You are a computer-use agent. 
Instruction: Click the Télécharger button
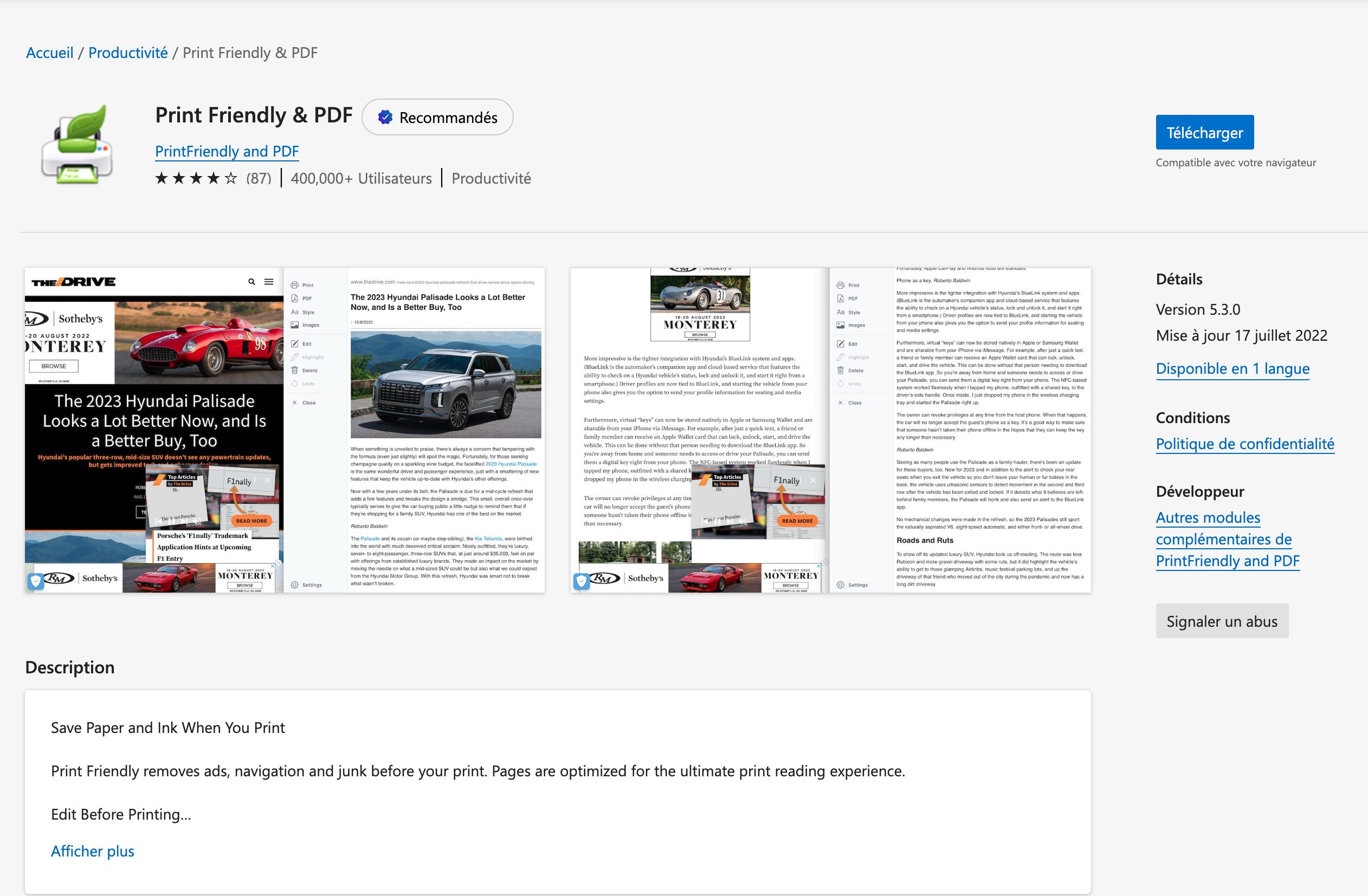pyautogui.click(x=1205, y=132)
